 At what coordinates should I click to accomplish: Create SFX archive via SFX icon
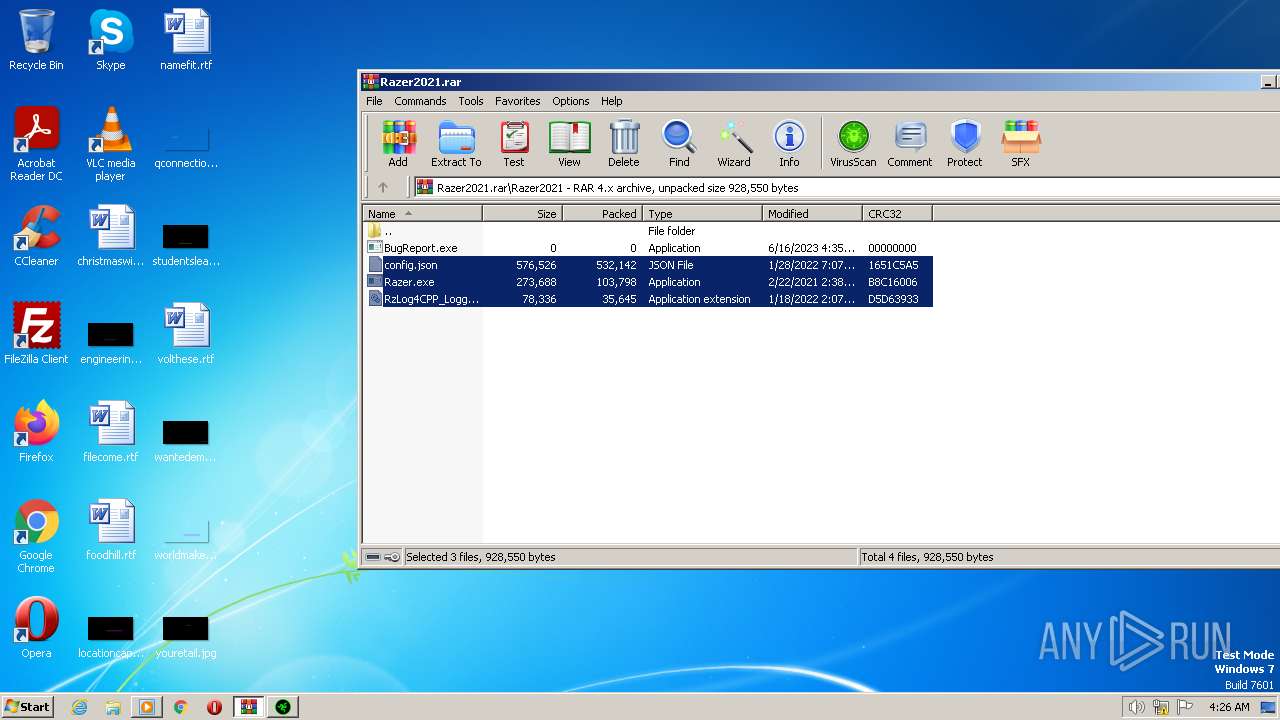[1021, 143]
